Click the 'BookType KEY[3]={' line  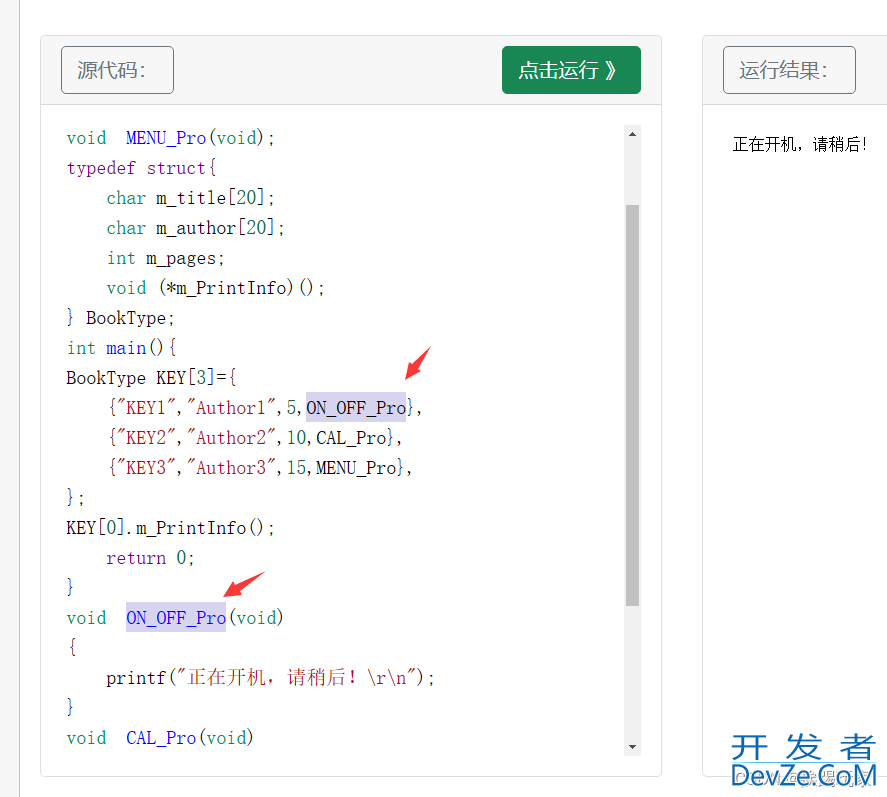tap(151, 377)
